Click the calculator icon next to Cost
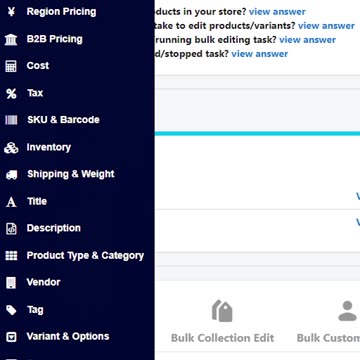360x360 pixels. 11,66
